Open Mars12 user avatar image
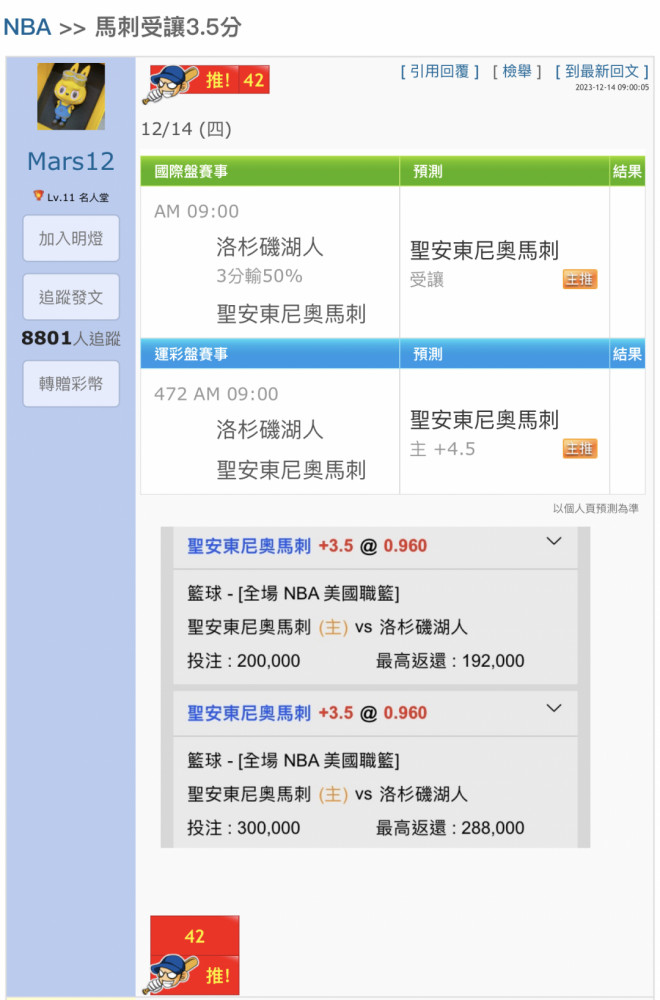 click(x=71, y=96)
